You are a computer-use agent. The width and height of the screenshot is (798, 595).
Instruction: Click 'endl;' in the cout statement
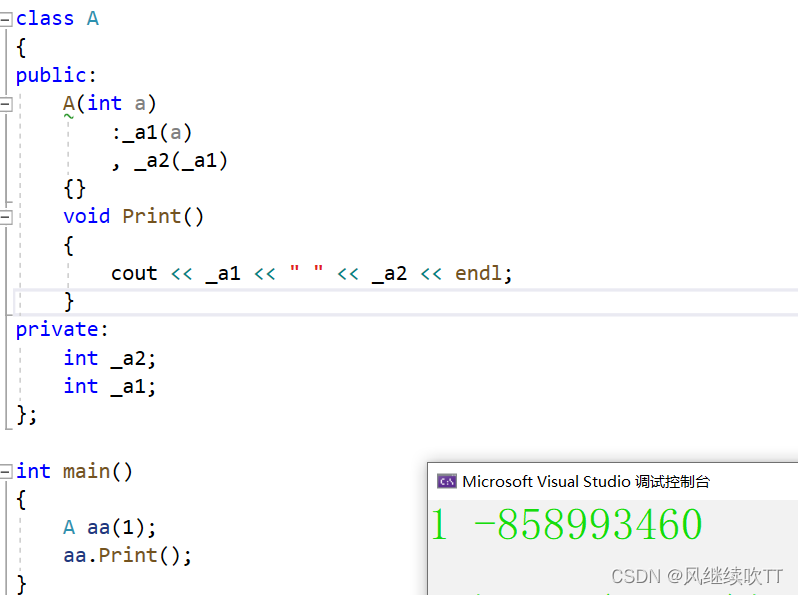pos(483,273)
